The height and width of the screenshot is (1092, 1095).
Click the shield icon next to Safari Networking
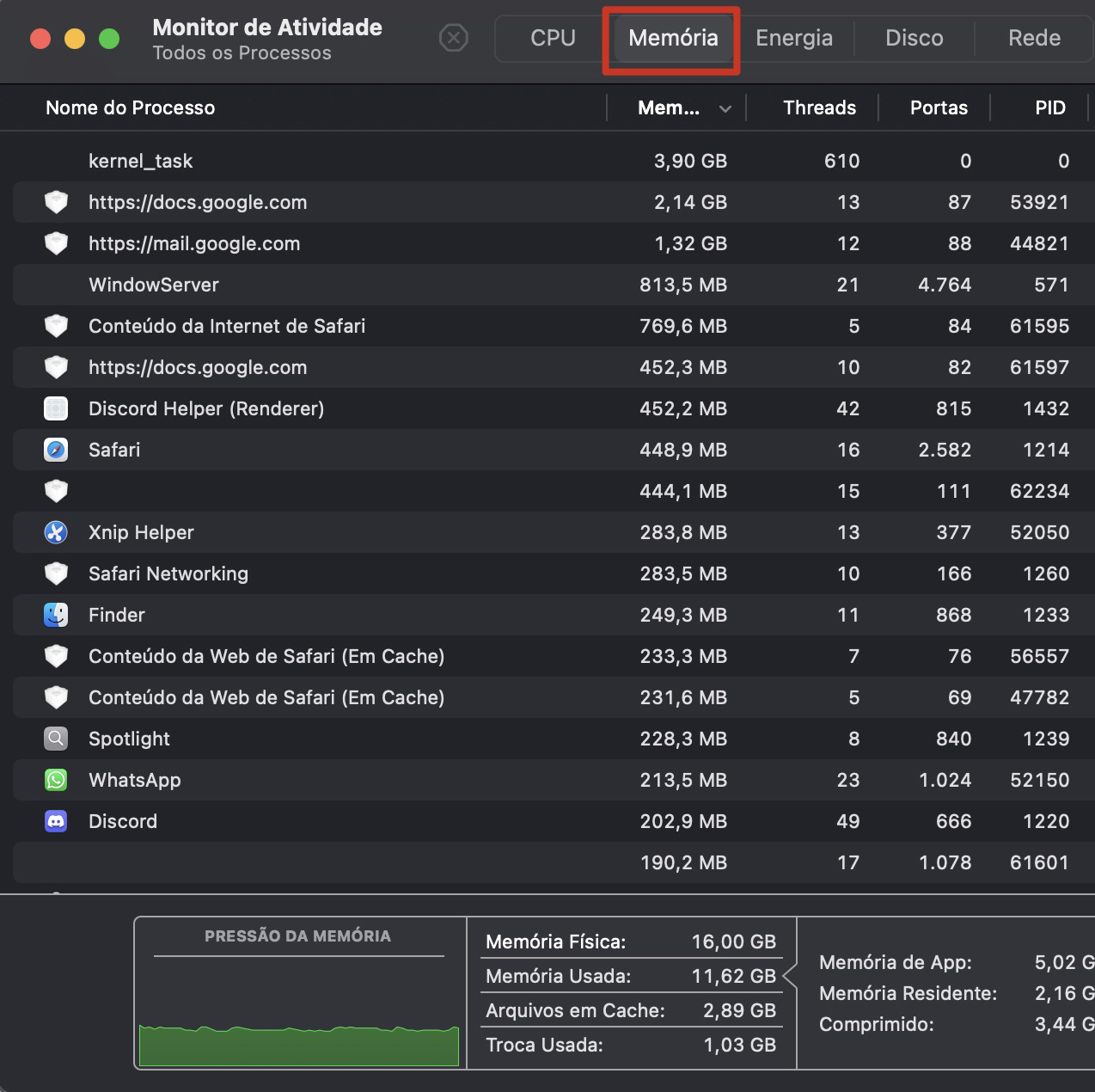(x=56, y=574)
